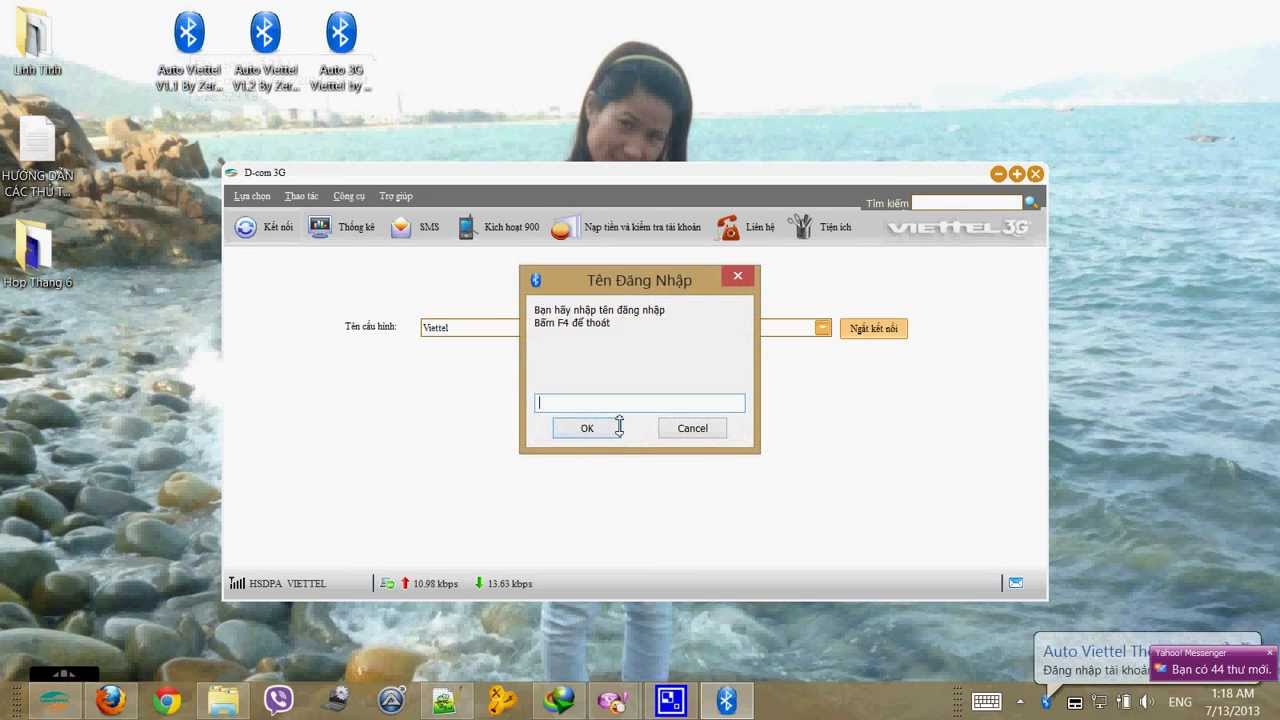The image size is (1280, 720).
Task: Open the Hop Thang 6 desktop folder
Action: tap(37, 254)
